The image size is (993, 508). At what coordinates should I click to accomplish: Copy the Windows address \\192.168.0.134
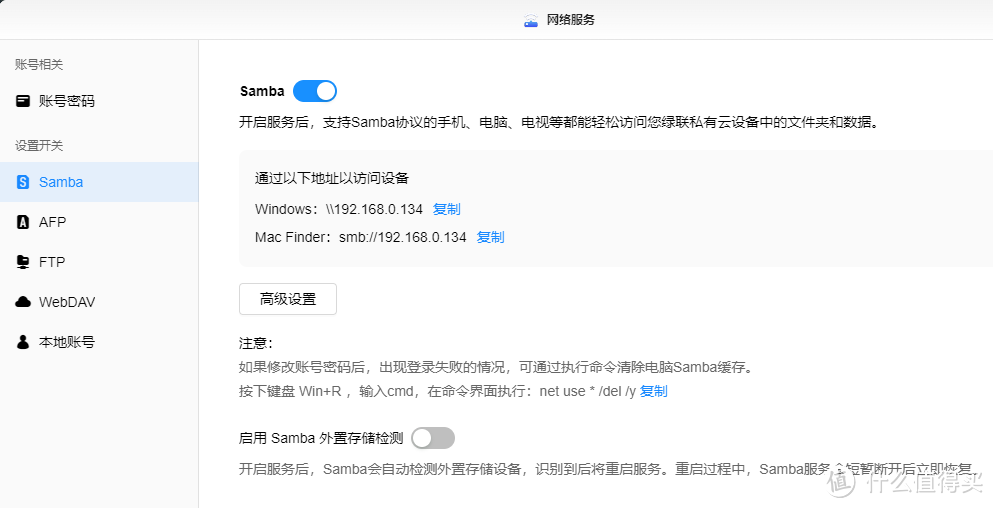pyautogui.click(x=446, y=209)
